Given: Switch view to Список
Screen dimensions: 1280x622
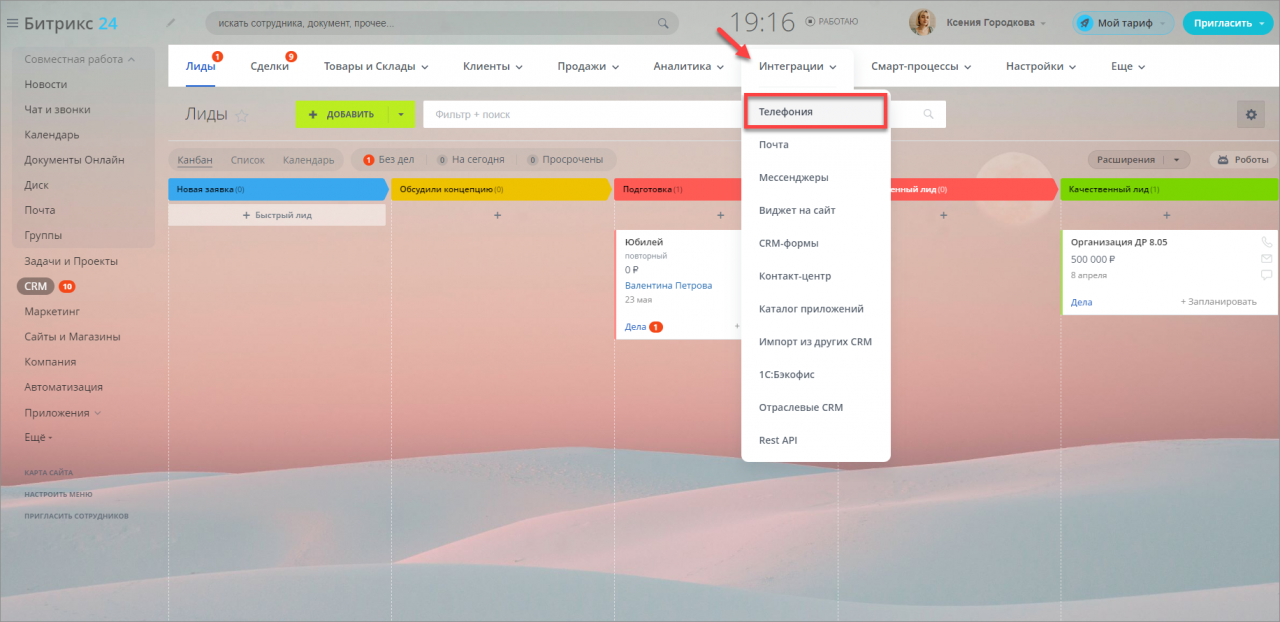Looking at the screenshot, I should (247, 160).
